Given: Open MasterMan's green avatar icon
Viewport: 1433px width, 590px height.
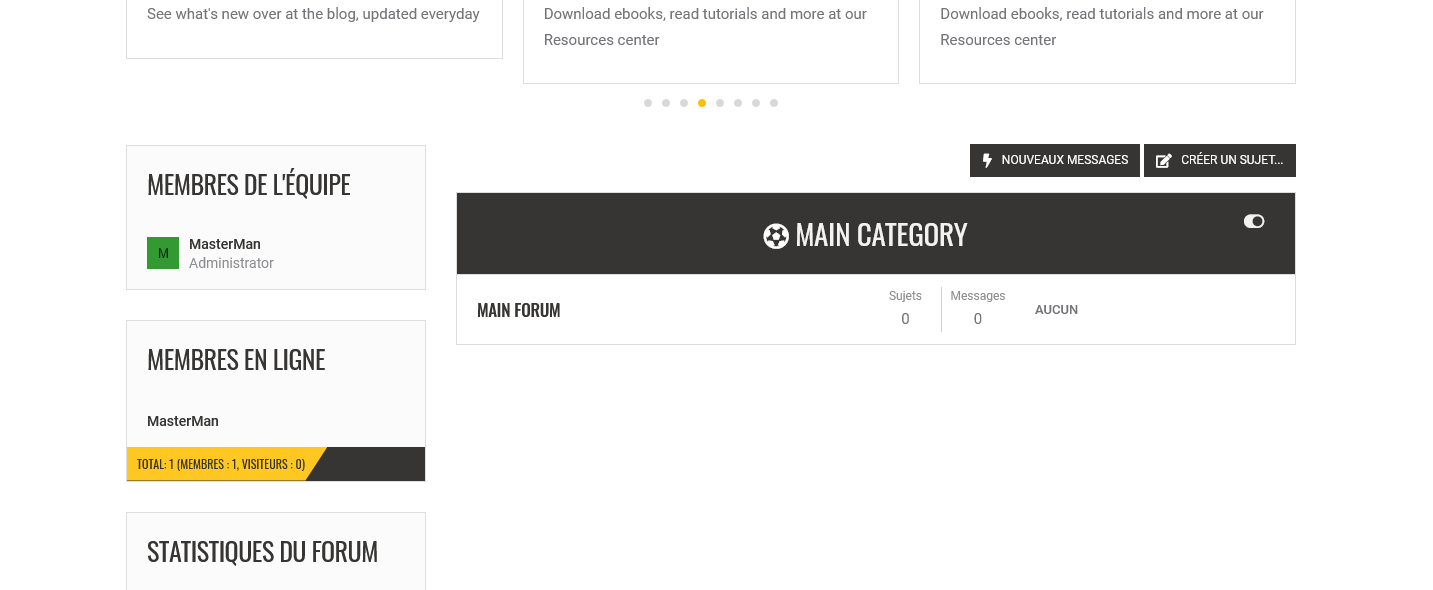Looking at the screenshot, I should (x=163, y=253).
